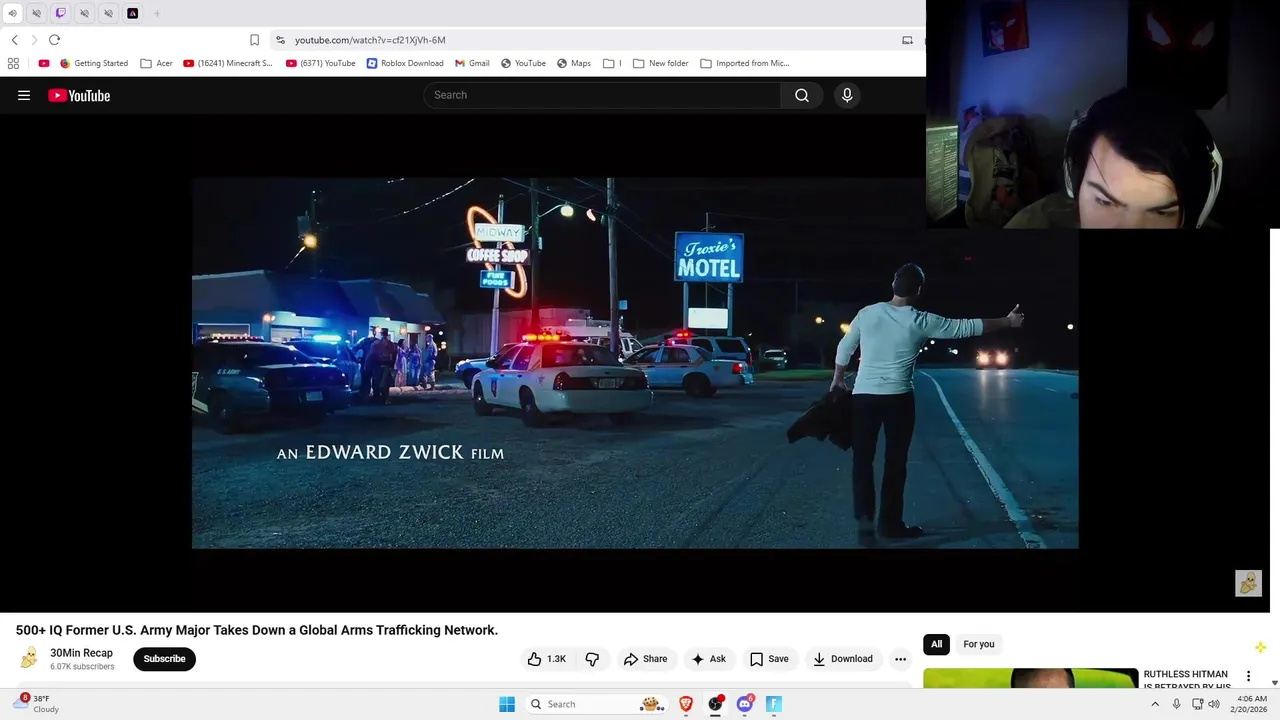Start voice search with microphone icon
Image resolution: width=1280 pixels, height=720 pixels.
tap(847, 95)
